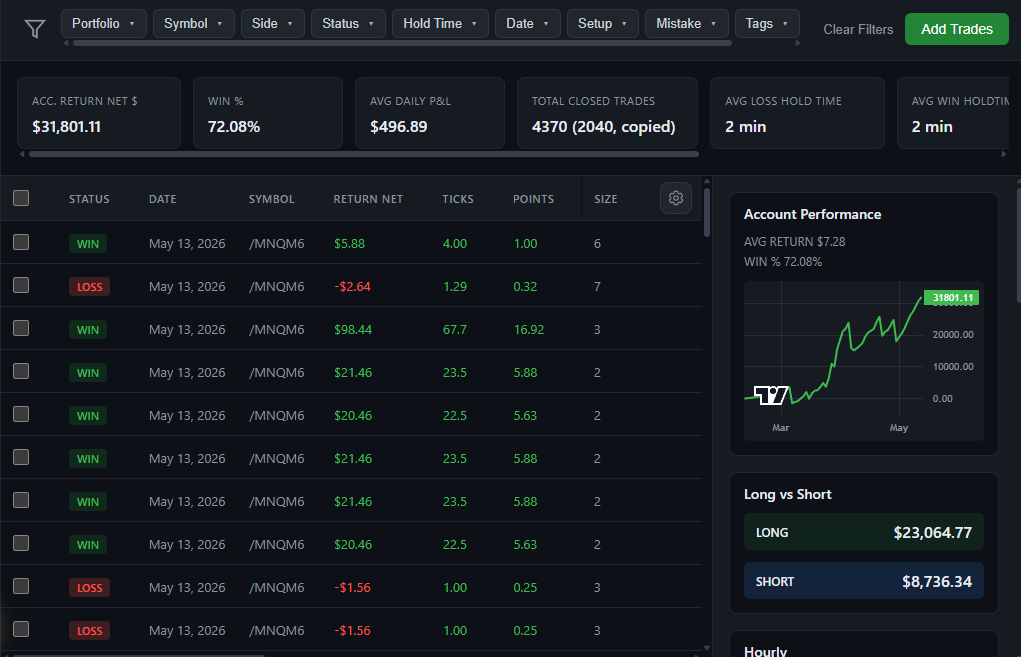Click the filter bar horizontal scrollbar
The height and width of the screenshot is (657, 1021).
[402, 43]
